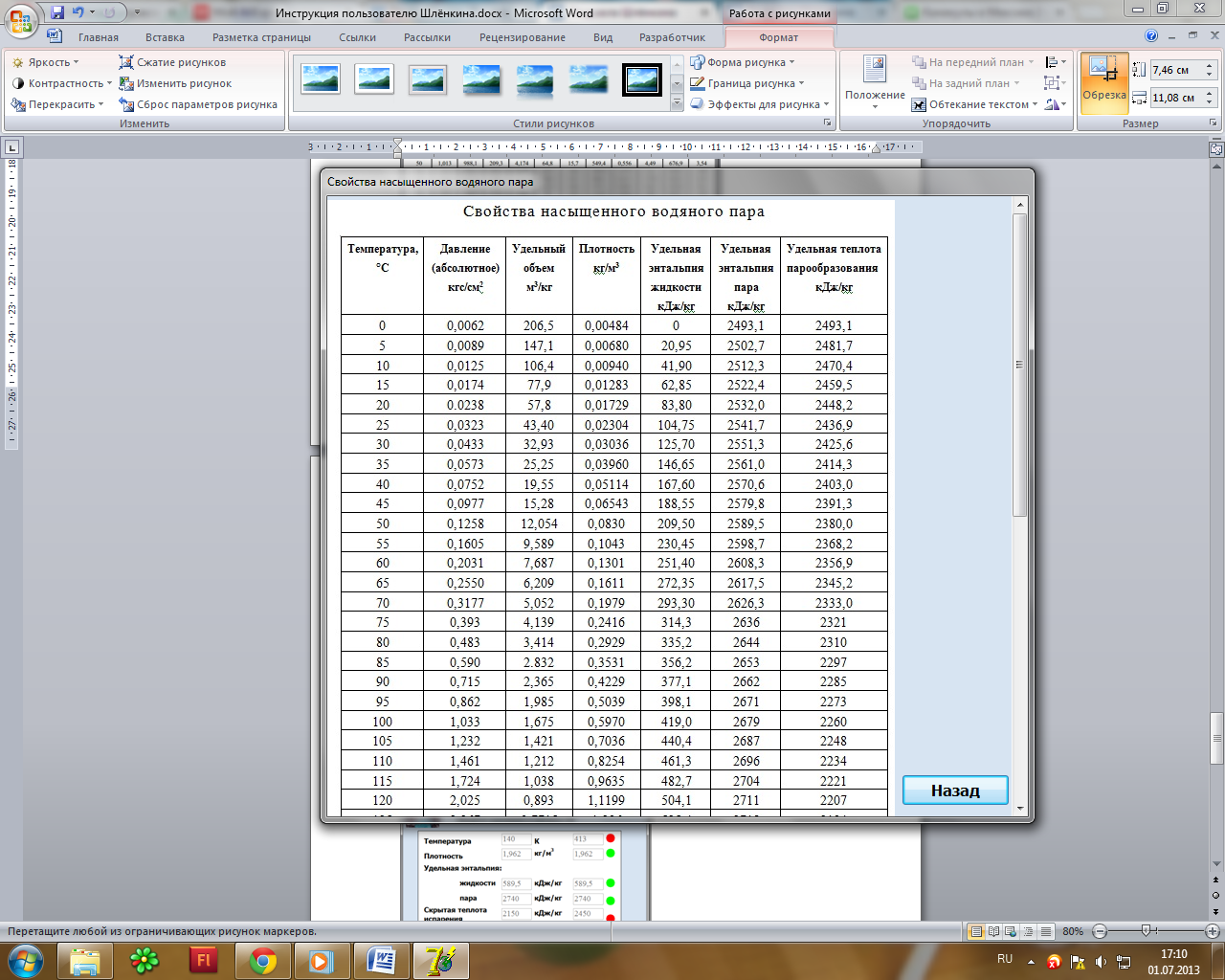Click the Undo icon in quick access toolbar
The image size is (1225, 980).
tap(78, 12)
